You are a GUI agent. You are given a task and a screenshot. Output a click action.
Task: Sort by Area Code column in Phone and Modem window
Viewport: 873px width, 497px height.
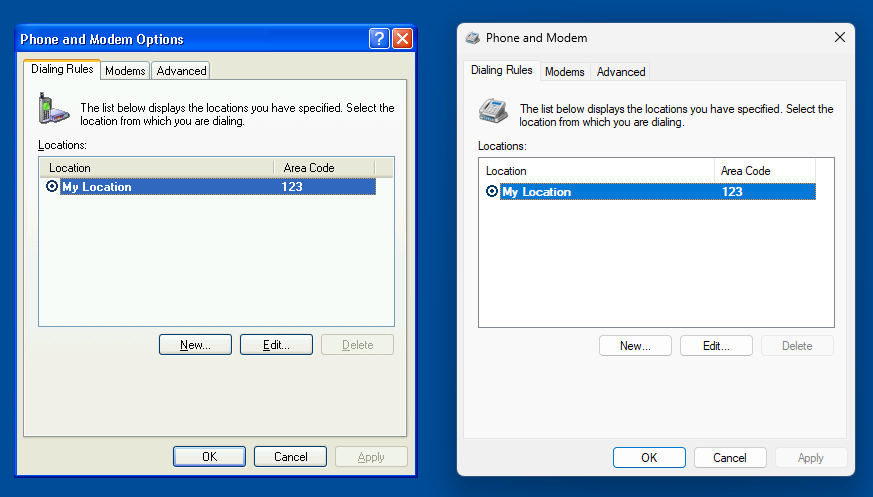pos(764,171)
